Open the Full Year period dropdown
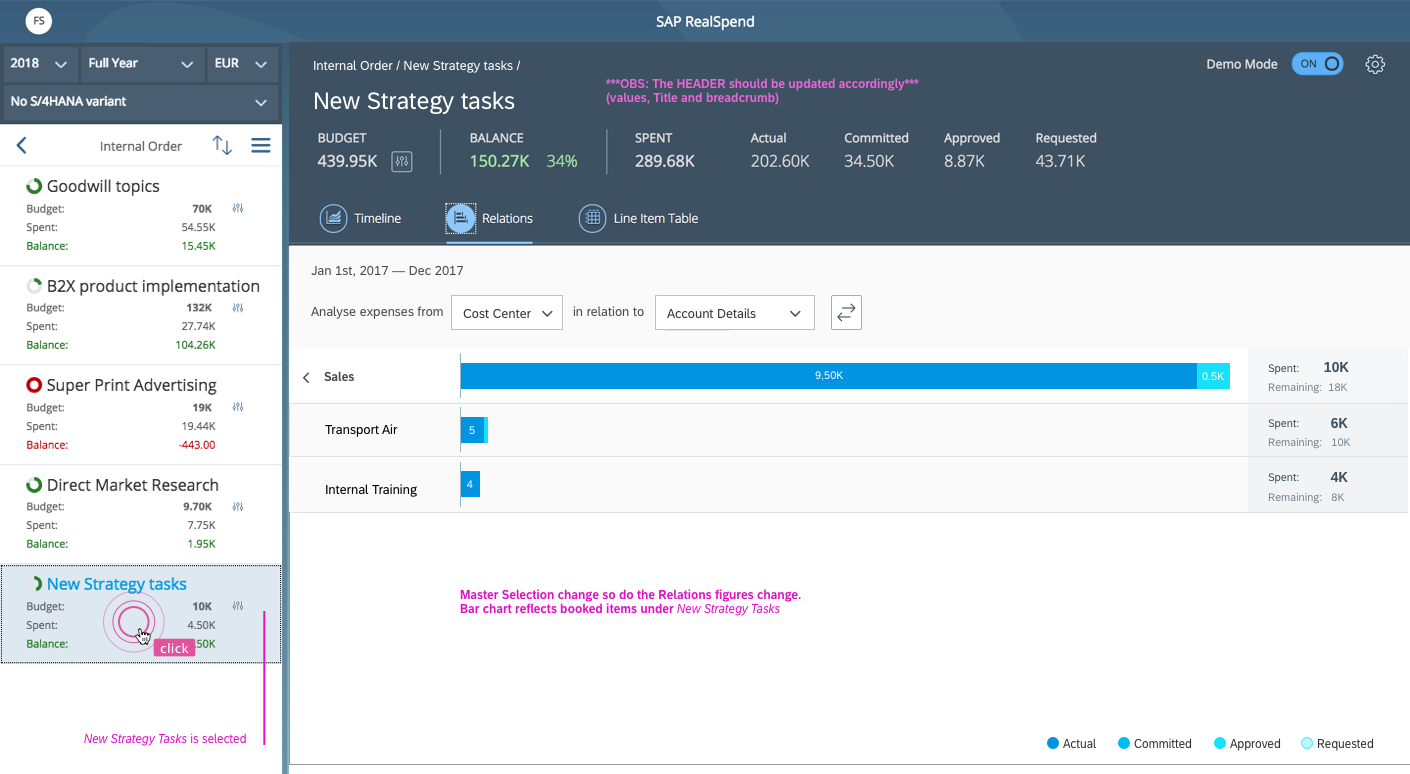This screenshot has height=774, width=1410. point(141,63)
